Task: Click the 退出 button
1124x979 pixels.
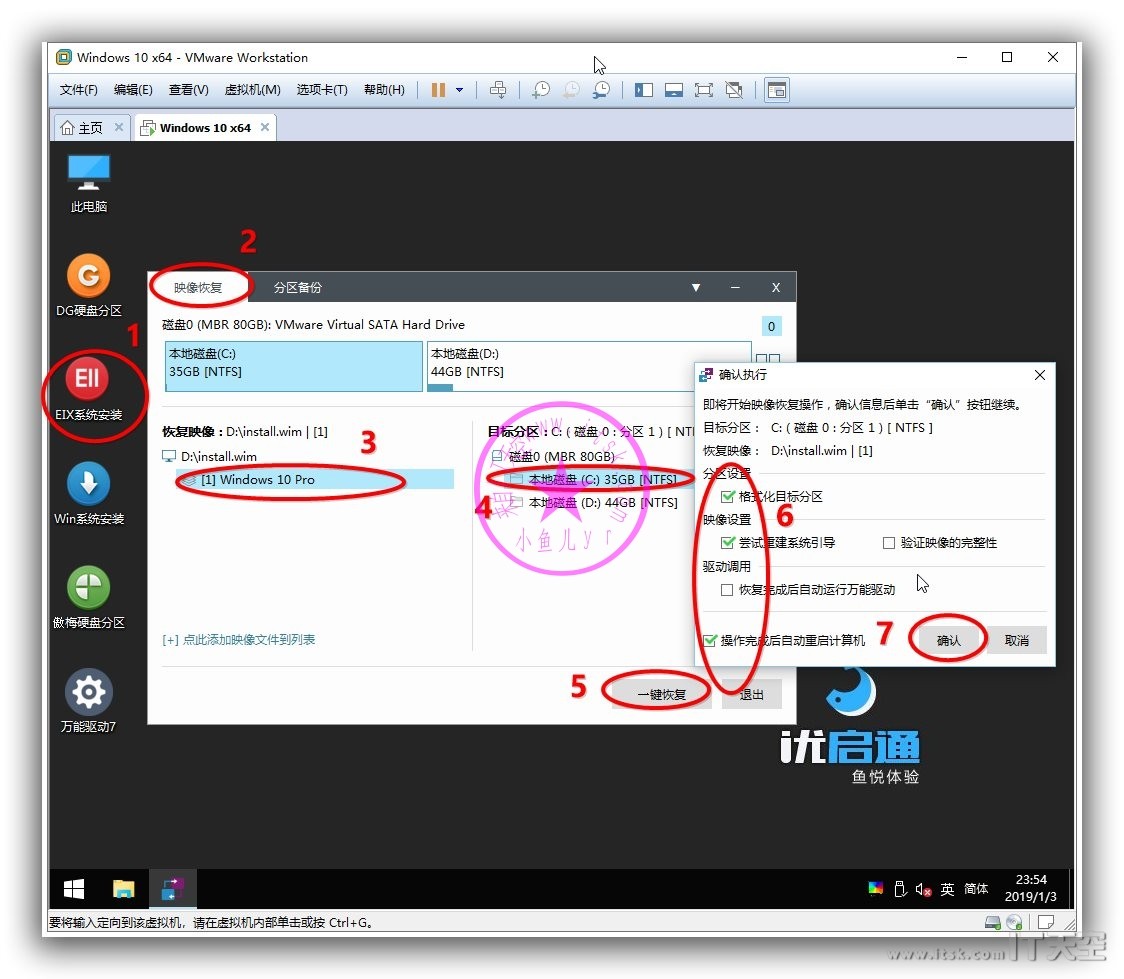Action: (751, 694)
